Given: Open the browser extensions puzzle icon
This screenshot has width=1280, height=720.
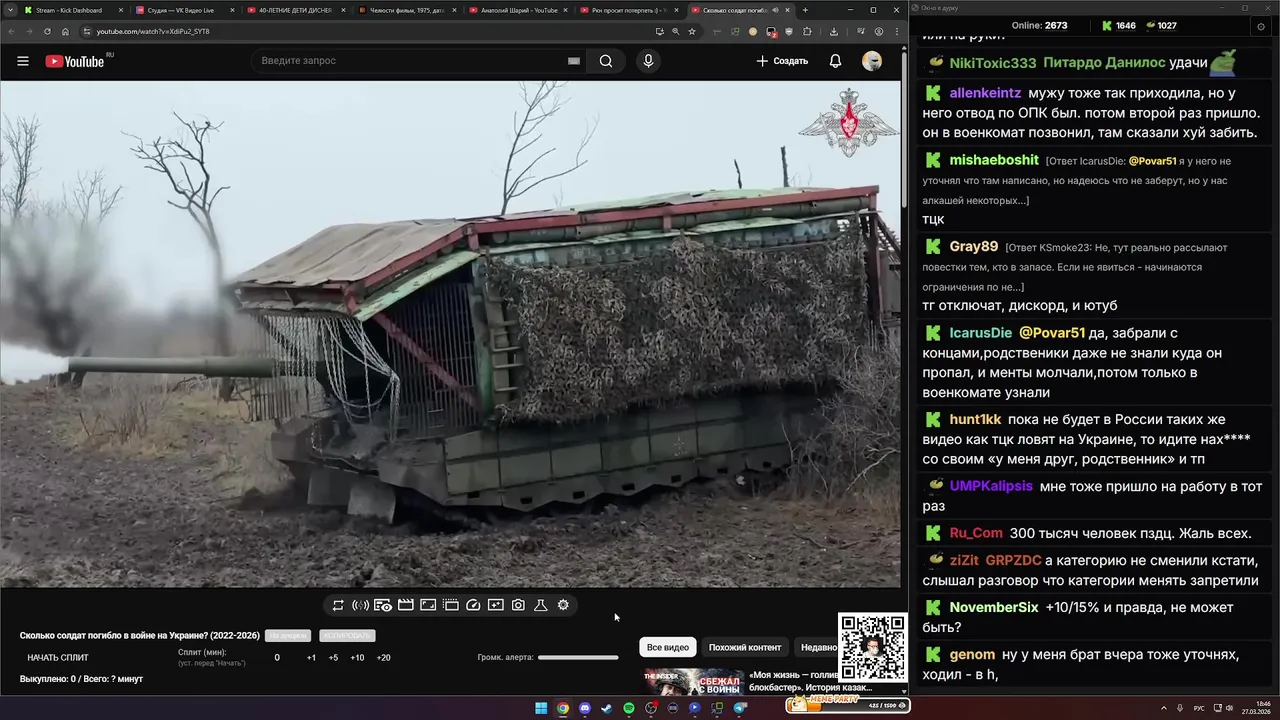Looking at the screenshot, I should pos(807,31).
